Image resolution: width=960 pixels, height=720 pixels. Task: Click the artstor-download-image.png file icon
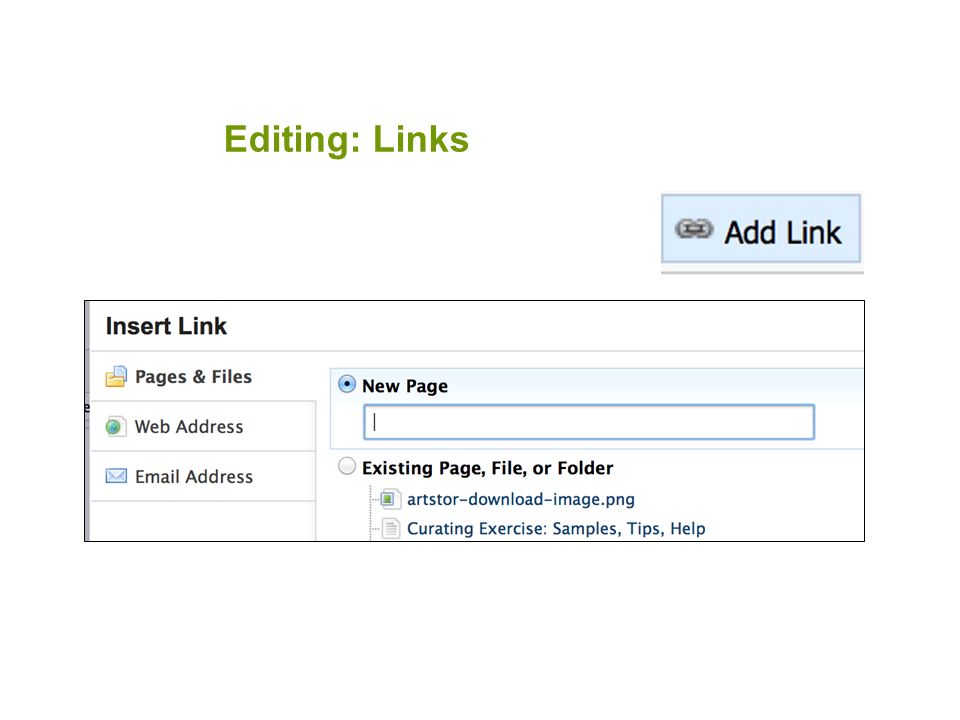pyautogui.click(x=390, y=499)
